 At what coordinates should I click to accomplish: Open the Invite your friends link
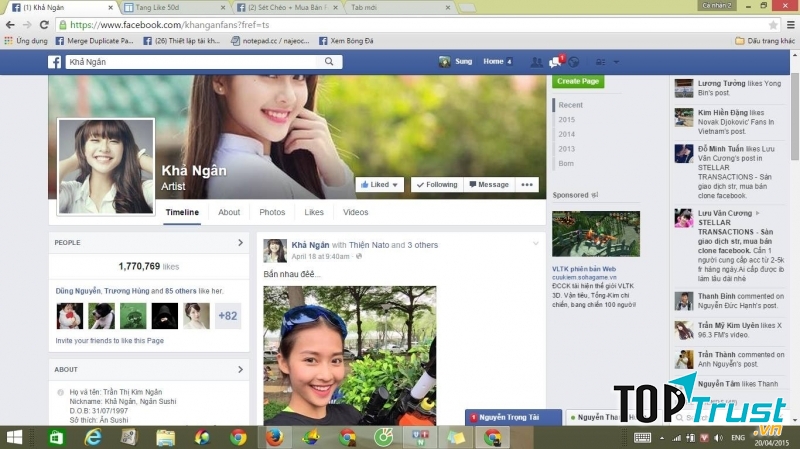(x=110, y=340)
